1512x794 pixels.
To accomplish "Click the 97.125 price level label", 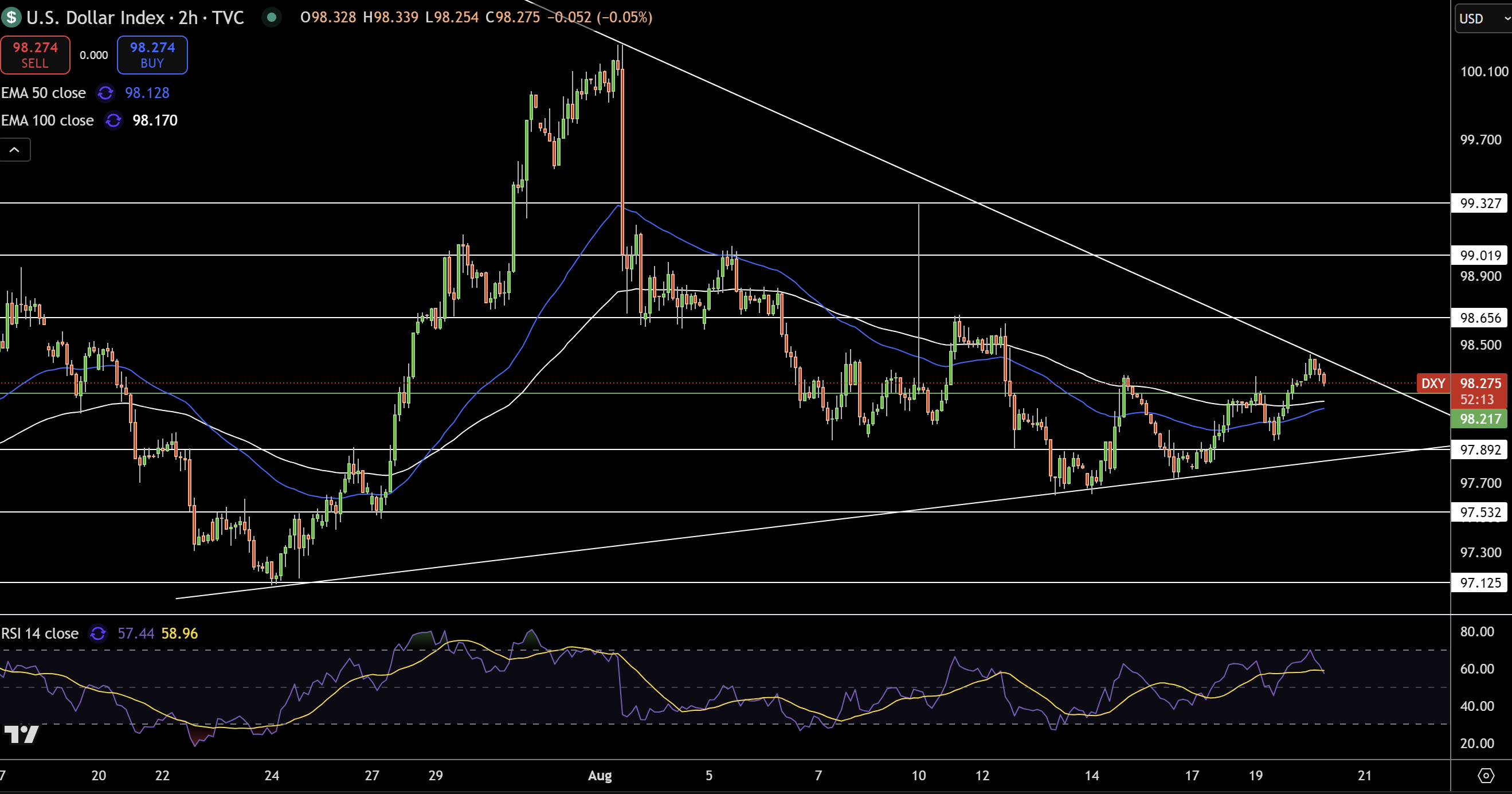I will tap(1480, 582).
